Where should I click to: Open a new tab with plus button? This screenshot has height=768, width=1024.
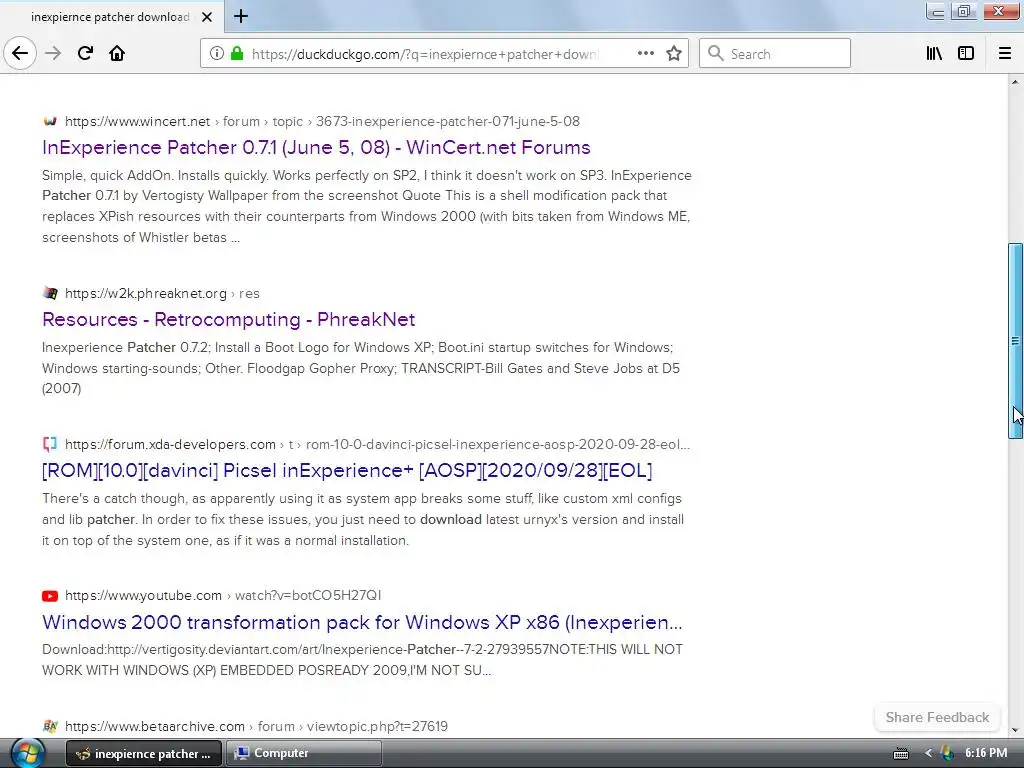click(241, 16)
